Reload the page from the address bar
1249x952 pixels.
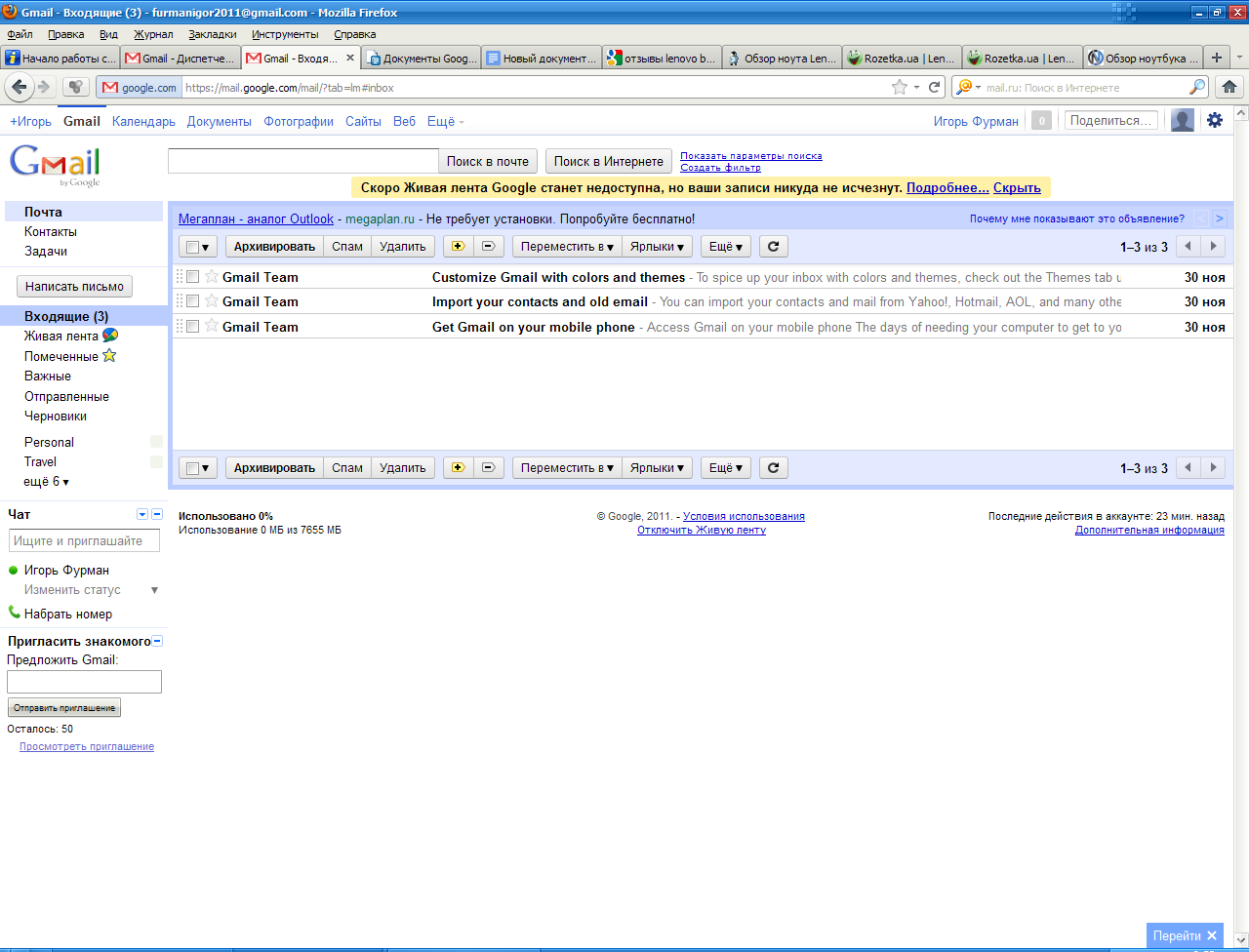pyautogui.click(x=934, y=87)
